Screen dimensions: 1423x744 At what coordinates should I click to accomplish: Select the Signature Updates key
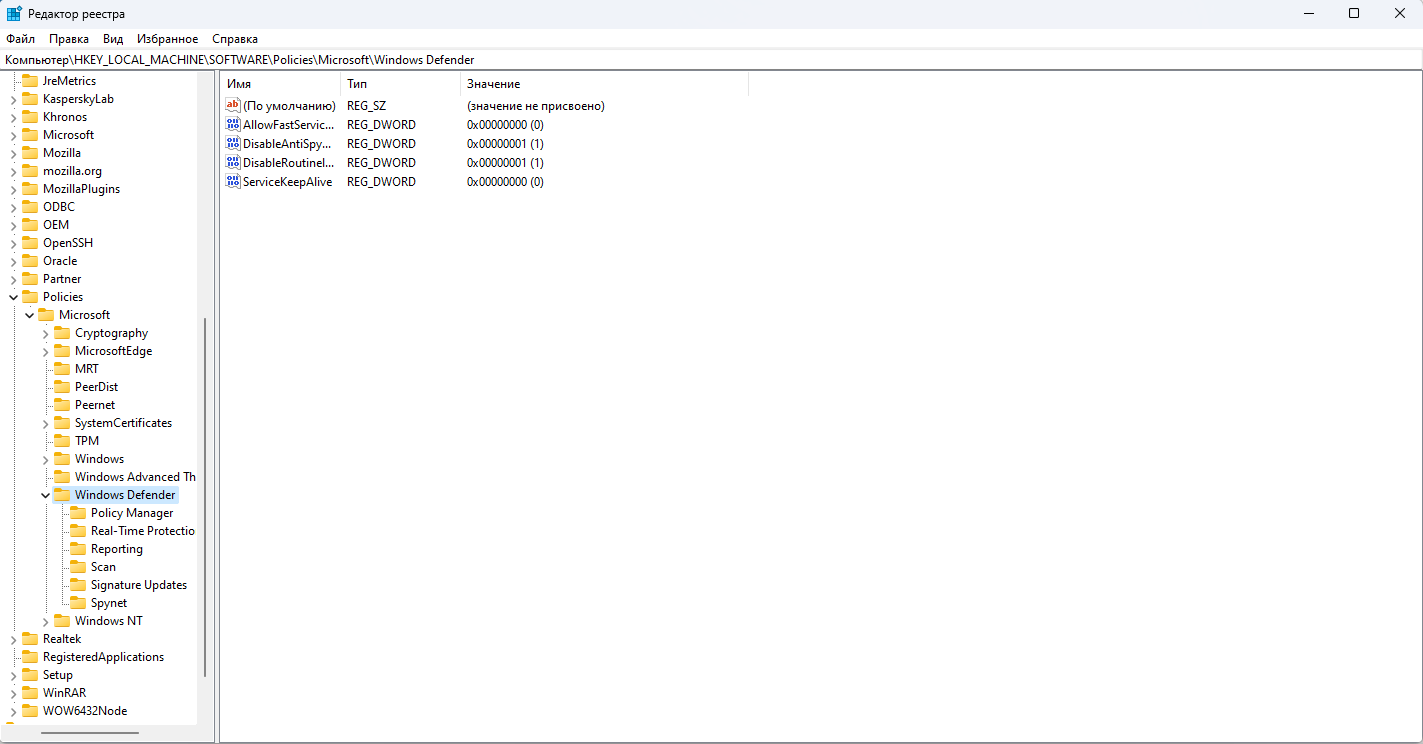(x=139, y=584)
